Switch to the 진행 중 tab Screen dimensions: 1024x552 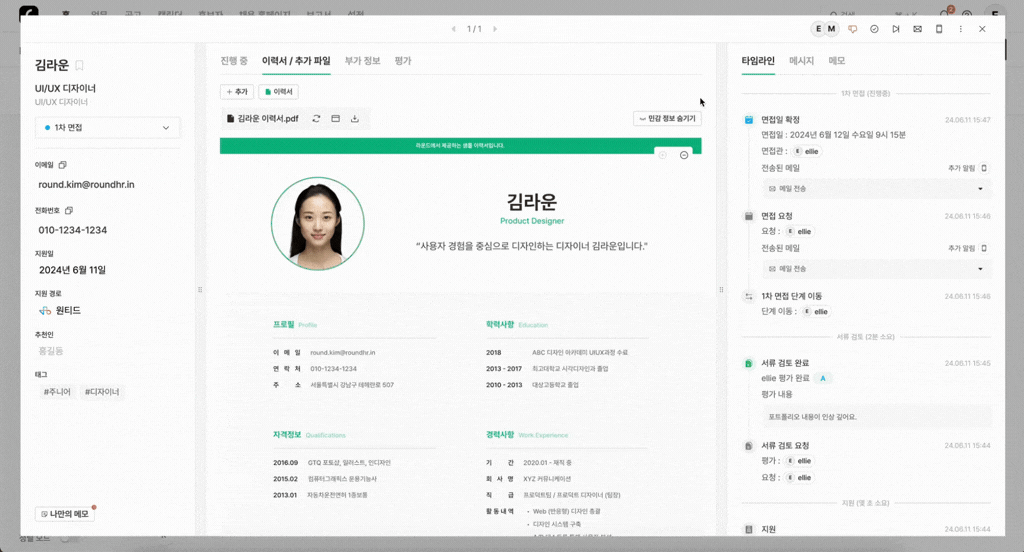(x=234, y=61)
